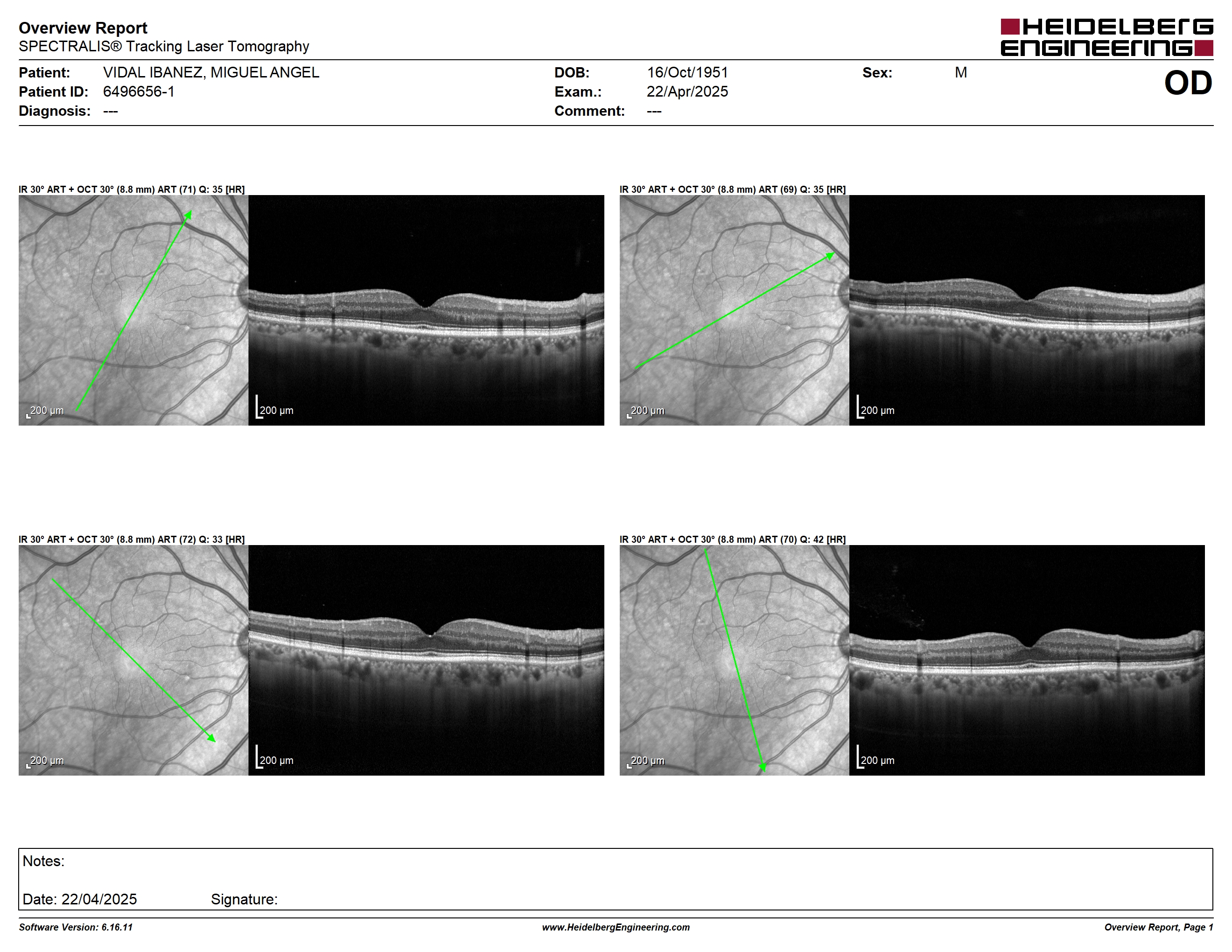Click the Patient ID value 6496656-1
The height and width of the screenshot is (952, 1232).
pyautogui.click(x=139, y=92)
